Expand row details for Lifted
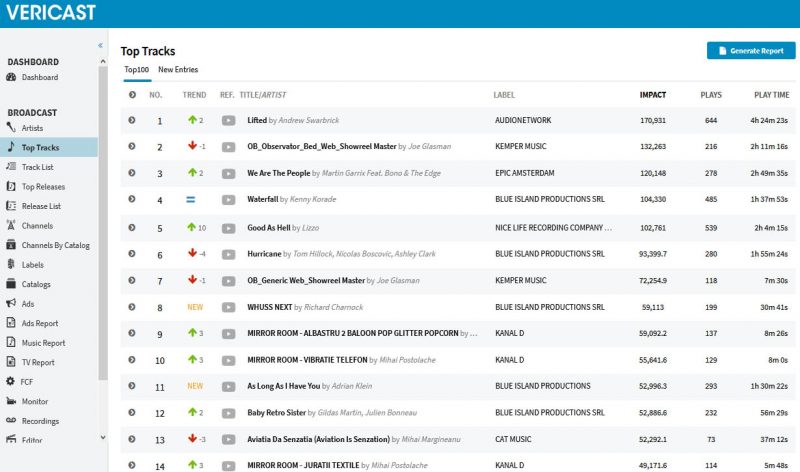 click(x=132, y=120)
